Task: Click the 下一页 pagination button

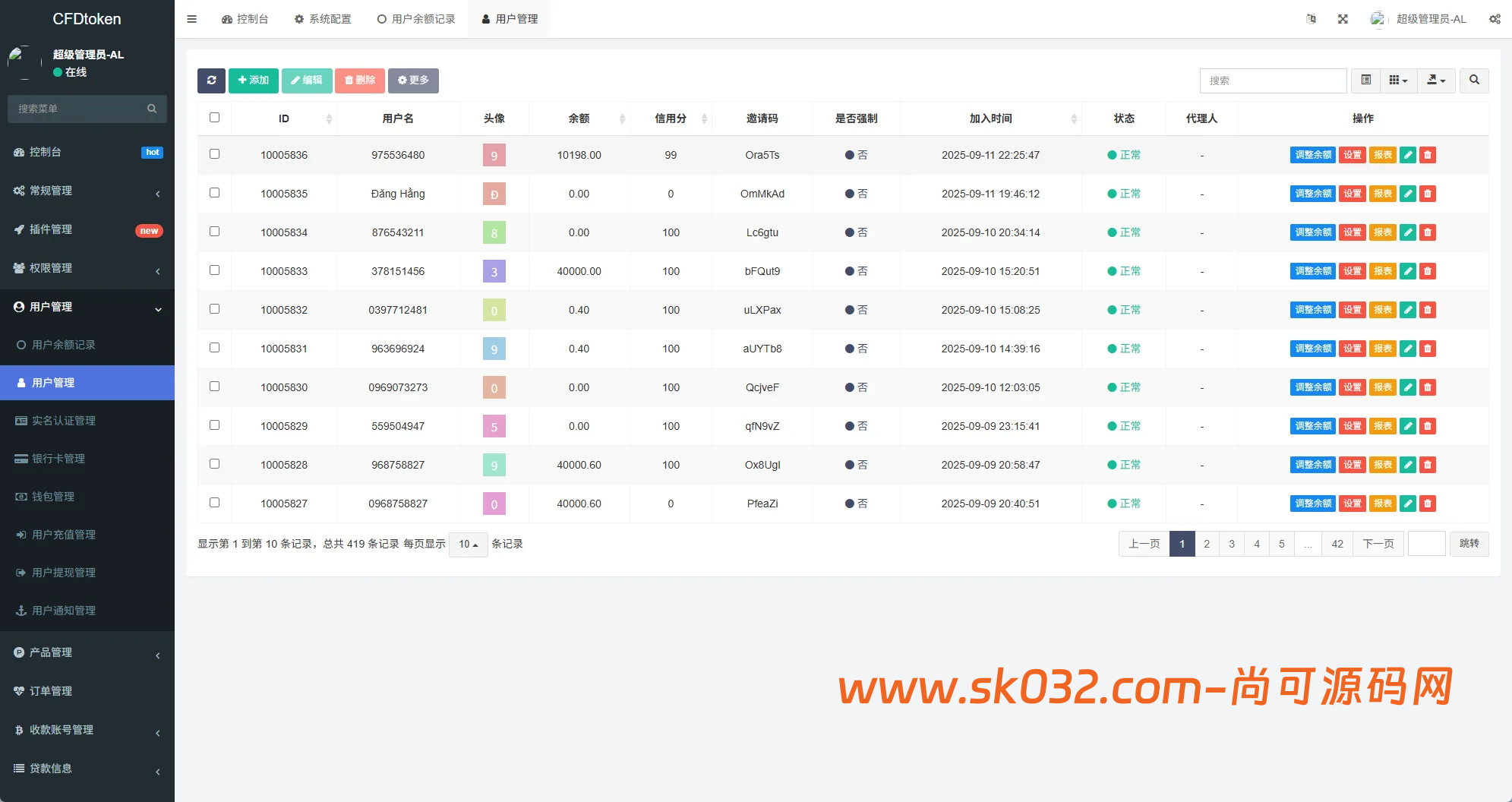Action: tap(1378, 544)
